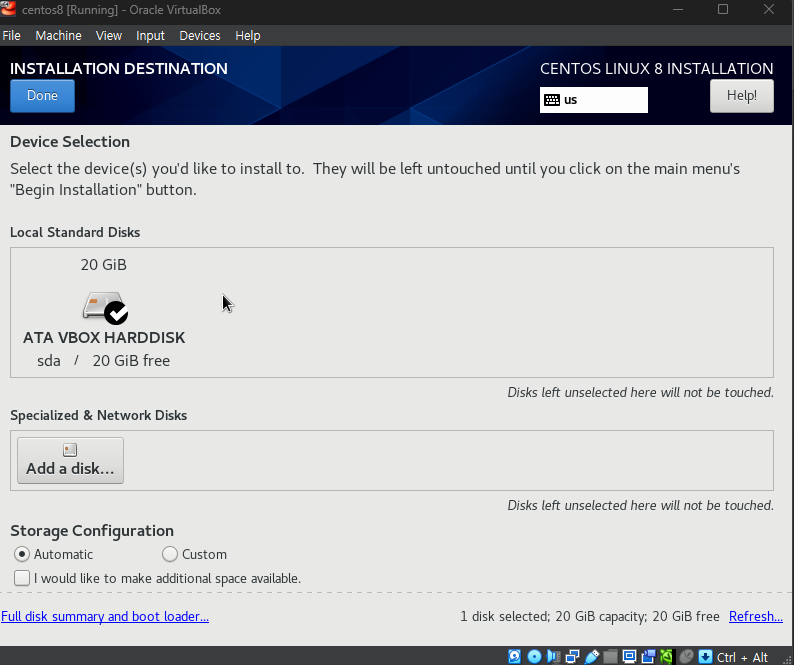Click the keyboard layout icon next to us
This screenshot has height=665, width=794.
click(552, 100)
